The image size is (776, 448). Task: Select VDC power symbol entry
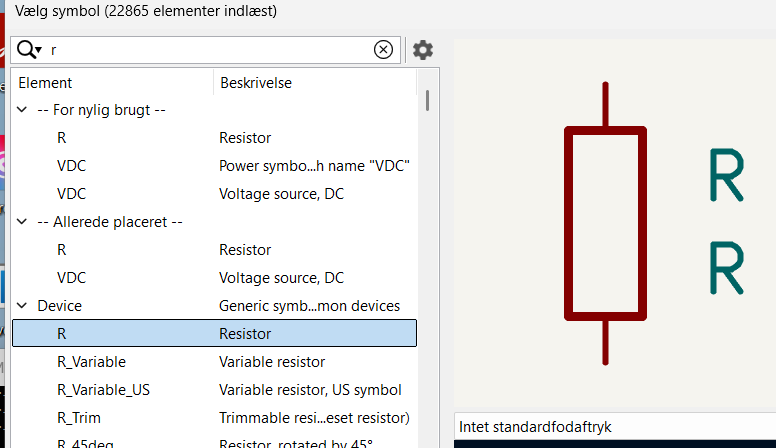(214, 165)
